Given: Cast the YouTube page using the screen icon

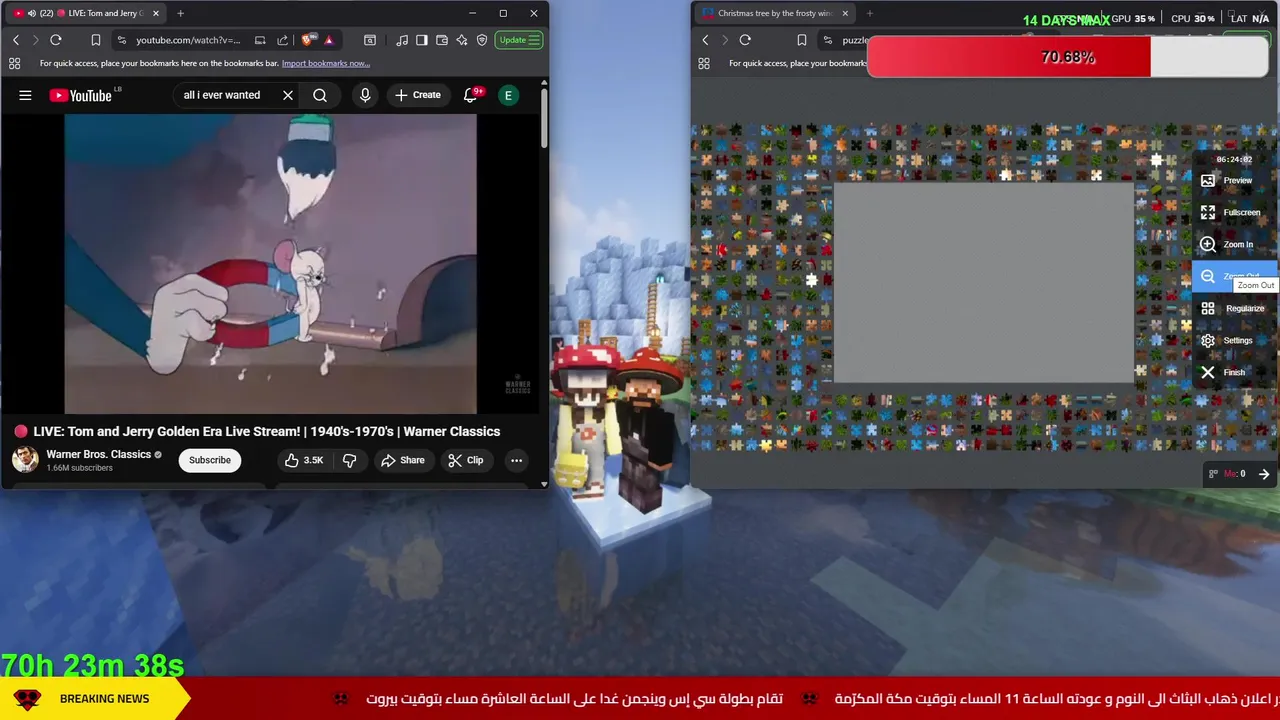Looking at the screenshot, I should [260, 40].
